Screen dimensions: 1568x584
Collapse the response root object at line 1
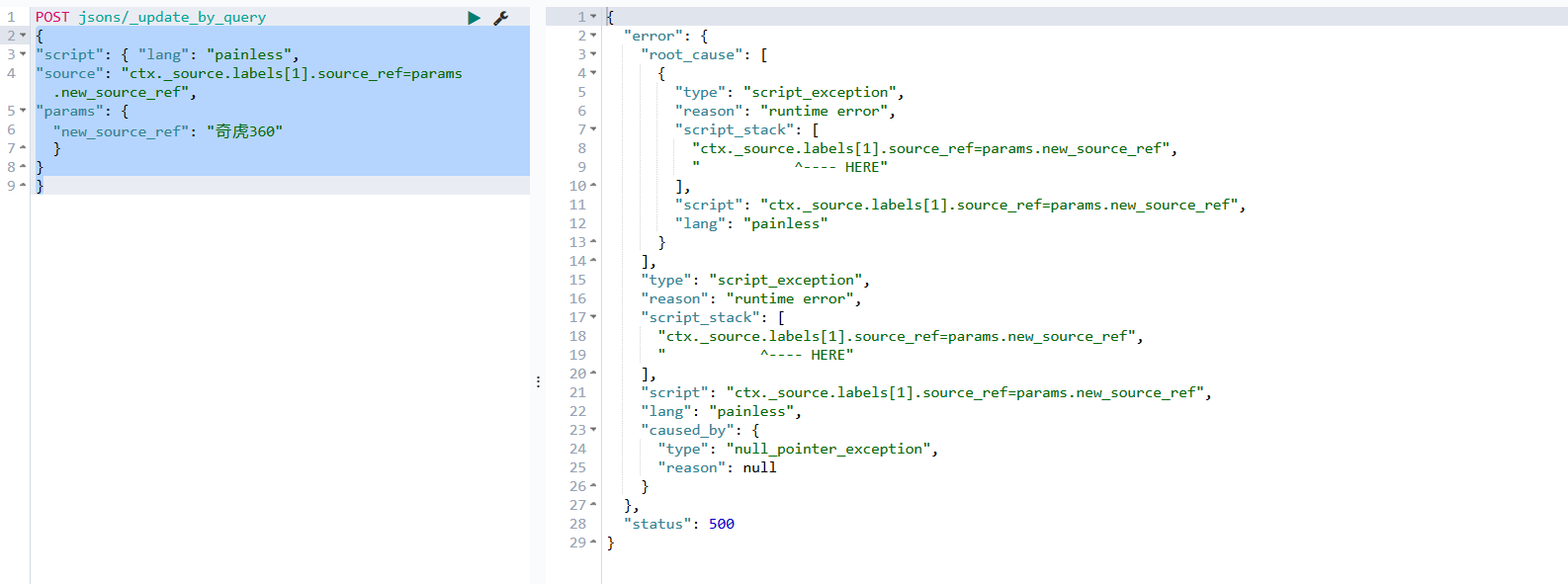593,17
